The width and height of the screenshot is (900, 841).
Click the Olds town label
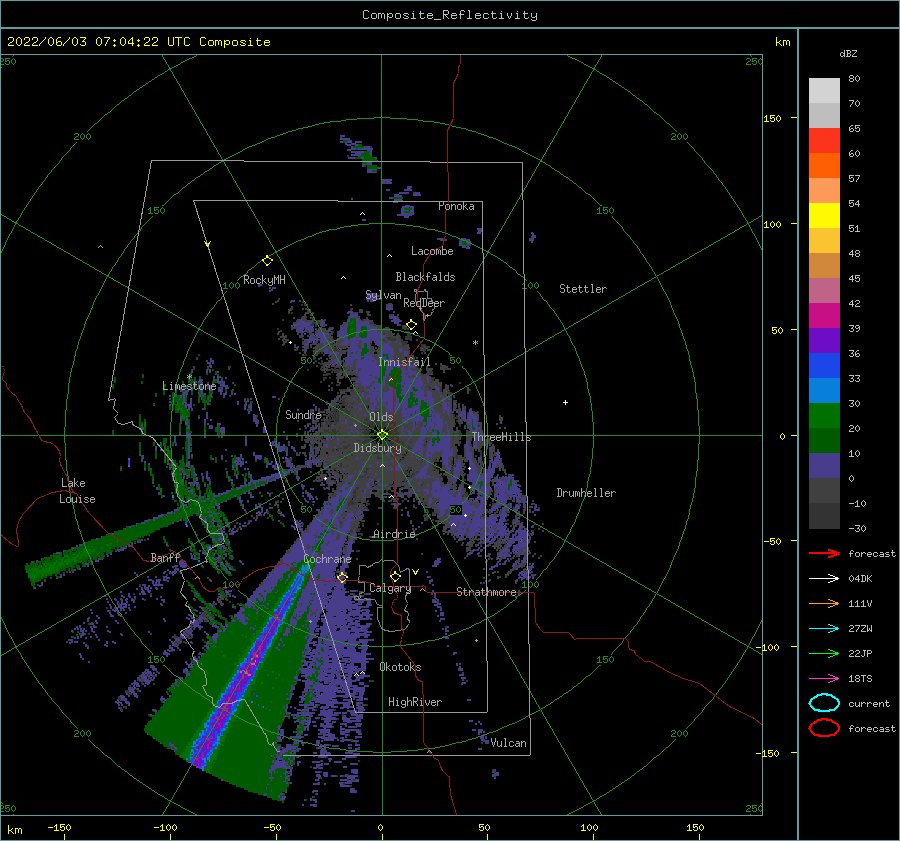tap(381, 417)
